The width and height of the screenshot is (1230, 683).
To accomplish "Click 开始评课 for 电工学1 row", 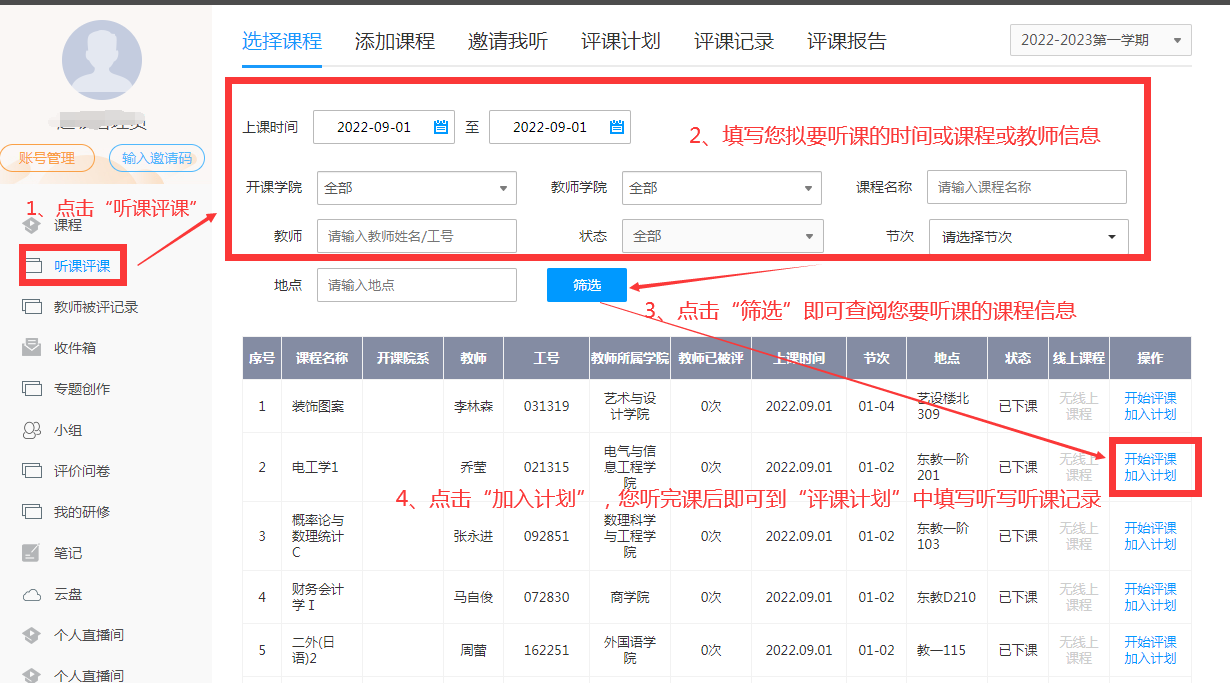I will pos(1150,459).
